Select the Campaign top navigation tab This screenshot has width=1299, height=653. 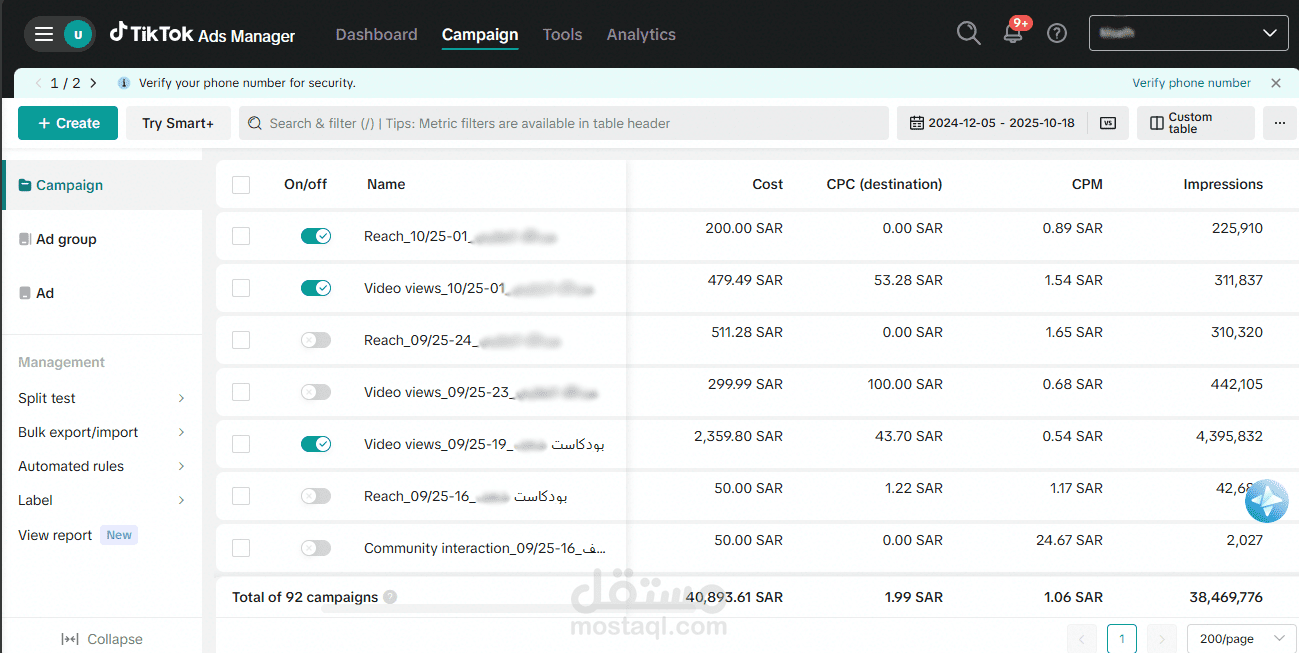480,34
